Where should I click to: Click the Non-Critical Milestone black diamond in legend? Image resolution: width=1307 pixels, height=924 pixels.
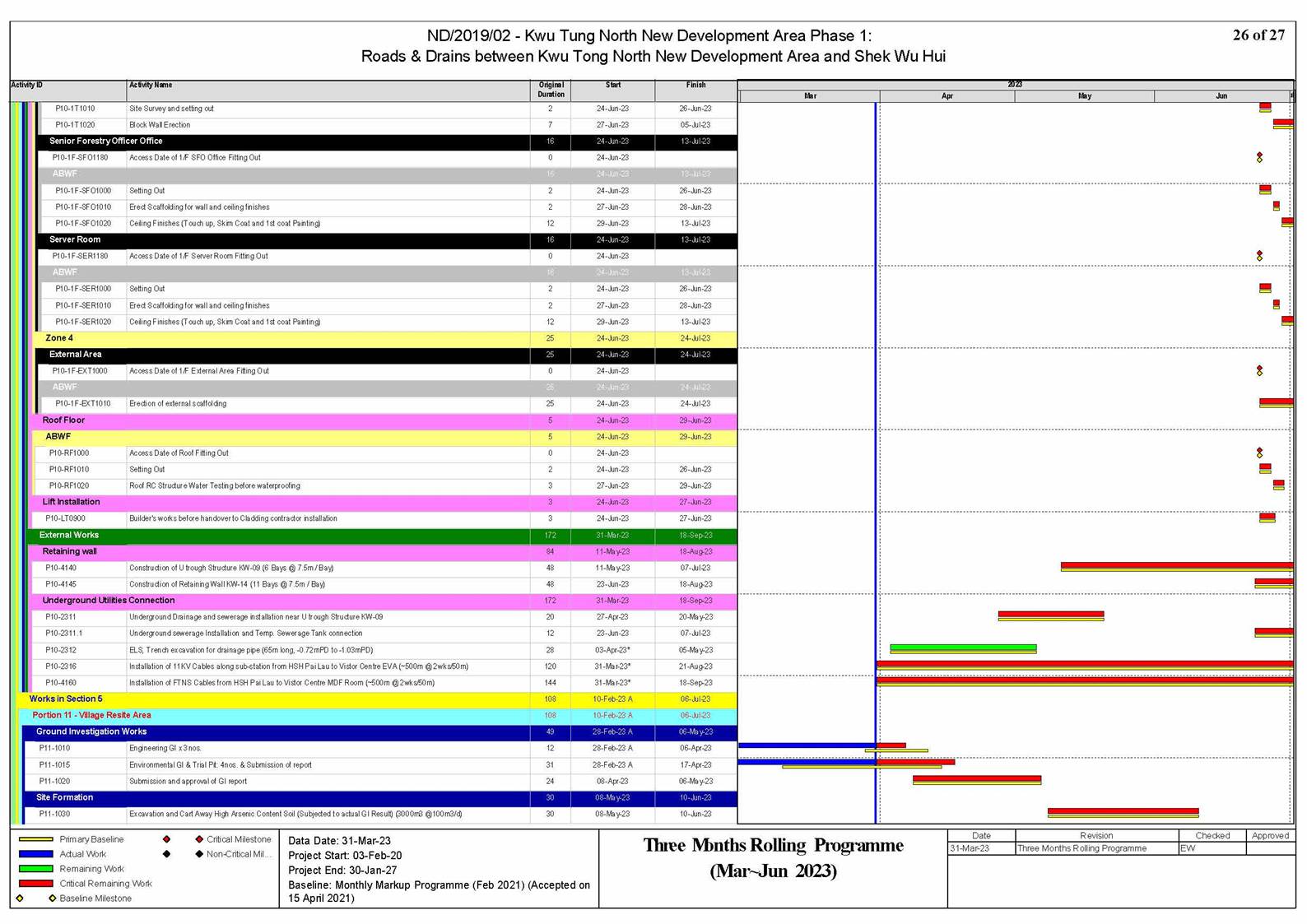pyautogui.click(x=198, y=854)
